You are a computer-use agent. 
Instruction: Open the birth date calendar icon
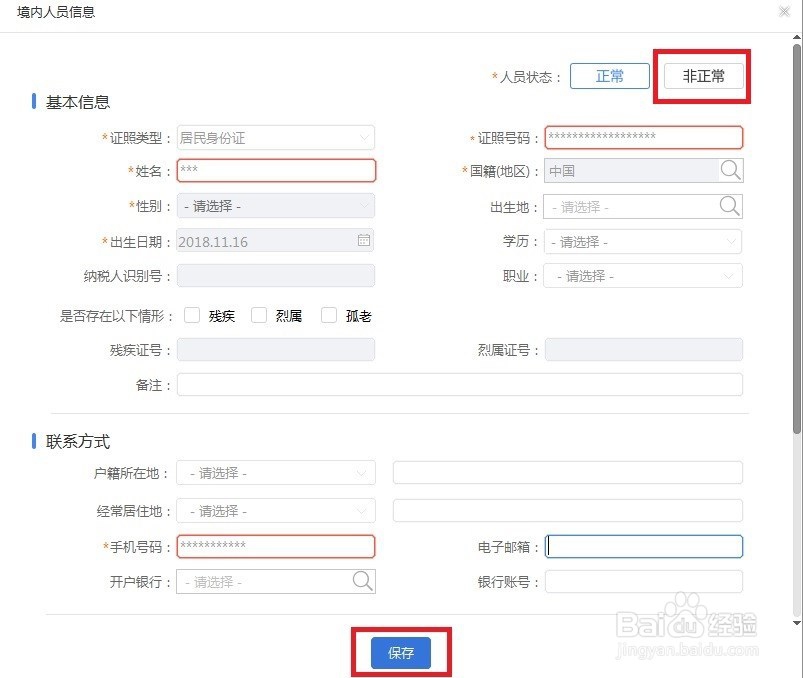tap(364, 240)
